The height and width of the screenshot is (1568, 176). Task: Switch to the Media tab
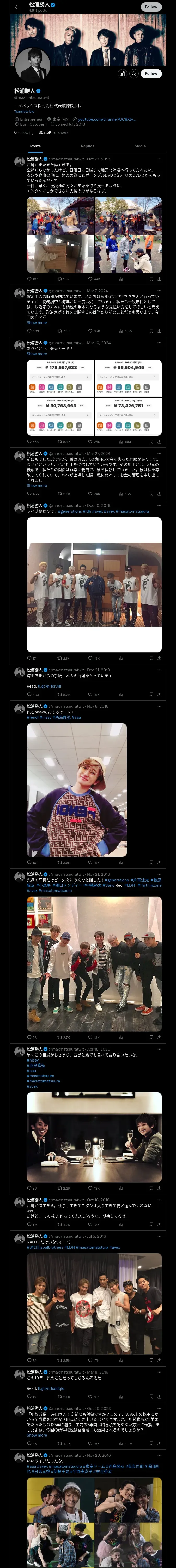pos(140,146)
